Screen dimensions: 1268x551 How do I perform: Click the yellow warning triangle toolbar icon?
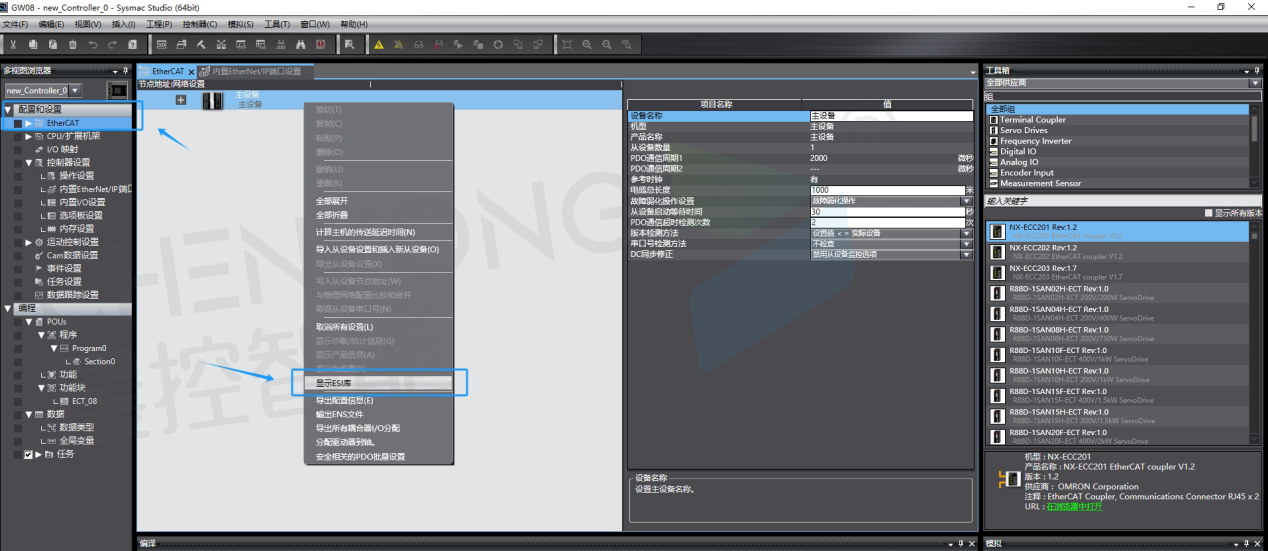point(379,44)
